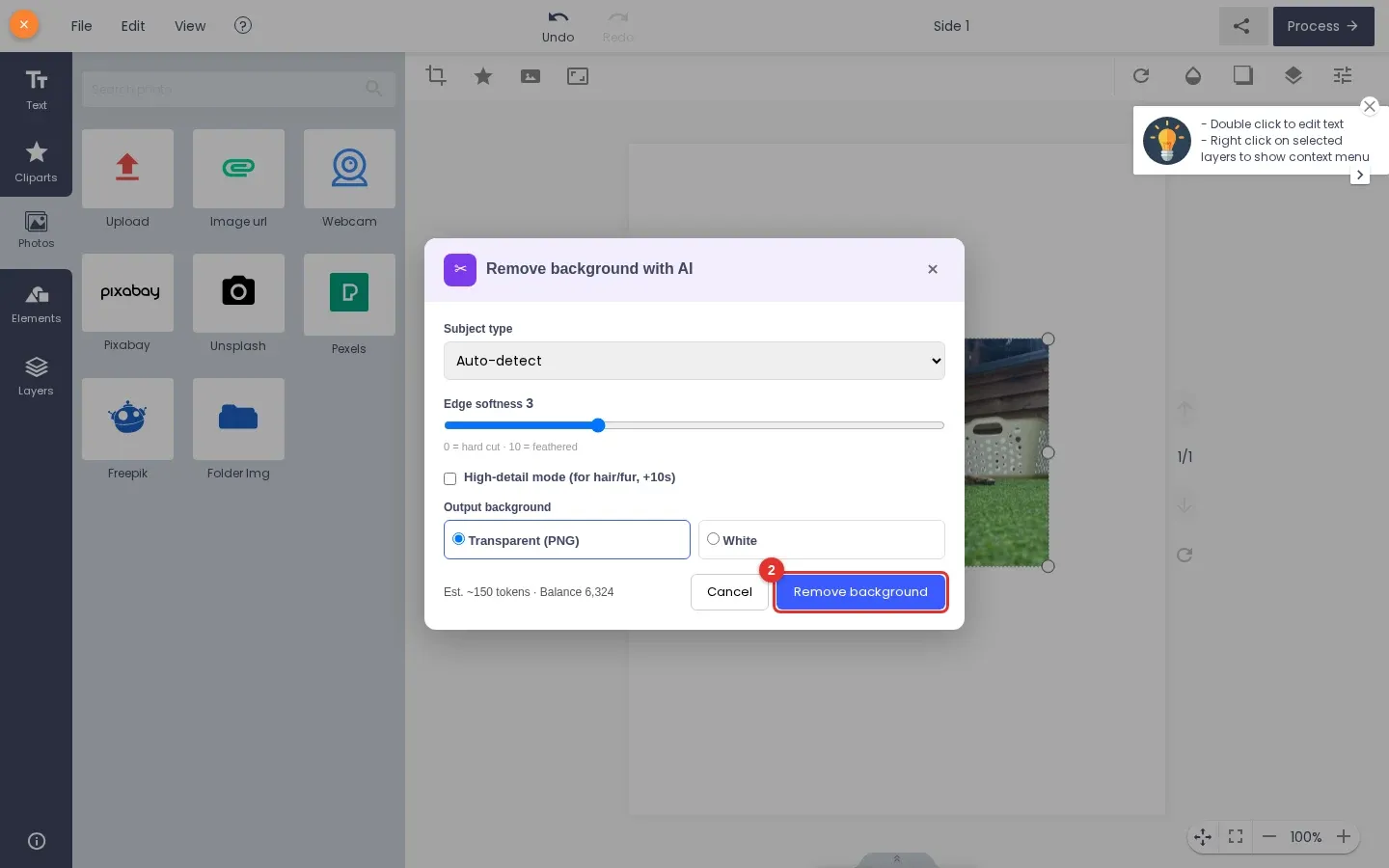Undo the last action
1389x868 pixels.
point(558,26)
